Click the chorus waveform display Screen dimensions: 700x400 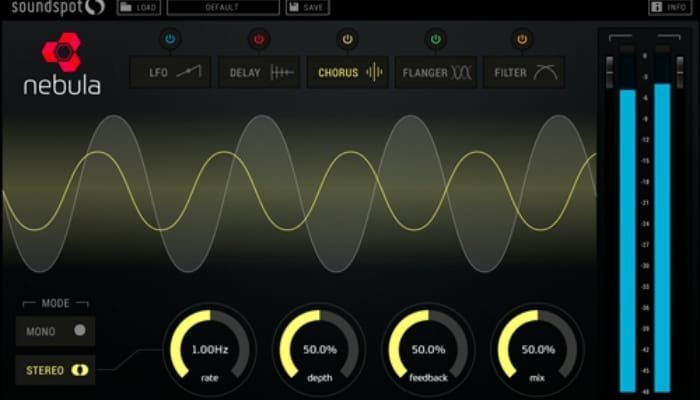[x=299, y=193]
